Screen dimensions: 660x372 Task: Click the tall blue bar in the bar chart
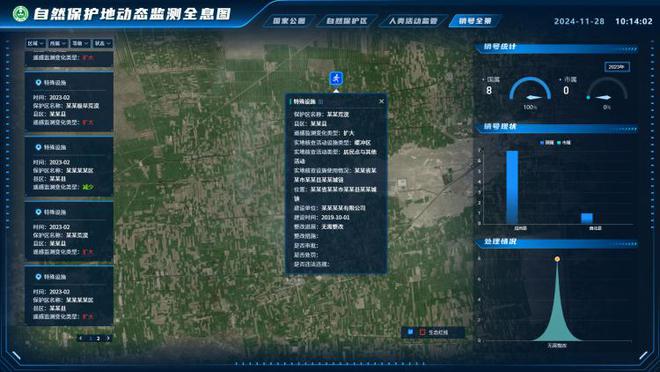point(512,187)
